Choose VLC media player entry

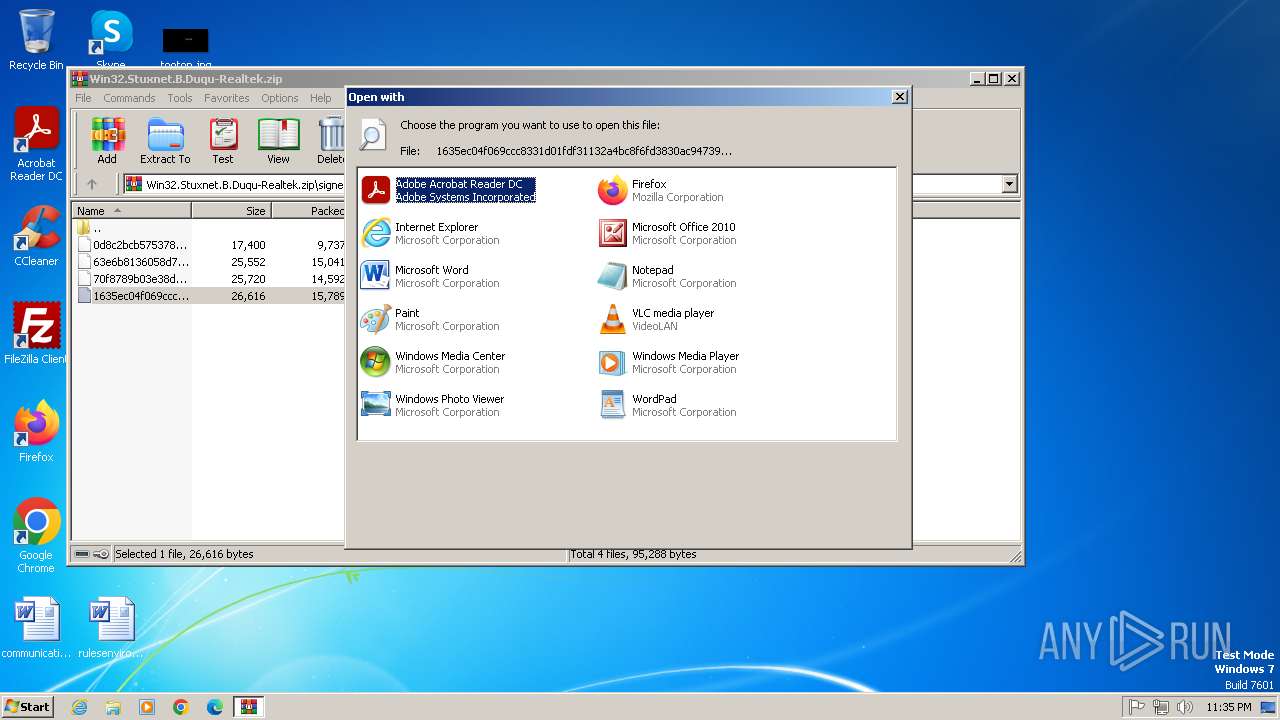pyautogui.click(x=657, y=319)
